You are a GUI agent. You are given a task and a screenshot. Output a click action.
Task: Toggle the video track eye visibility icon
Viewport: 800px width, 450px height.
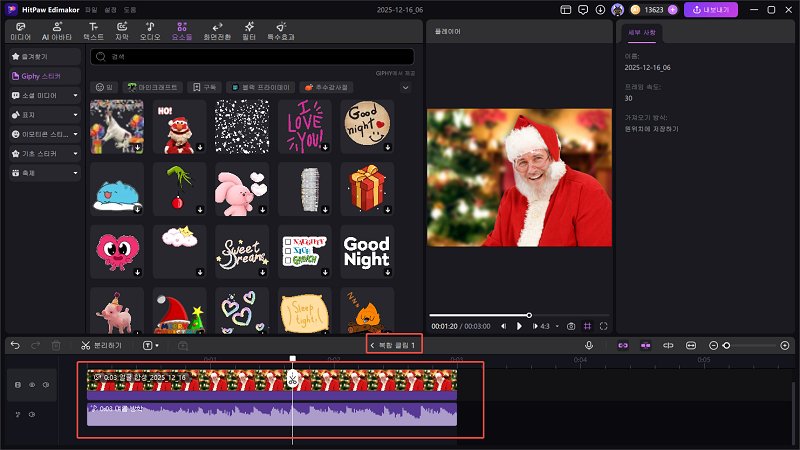pyautogui.click(x=31, y=384)
